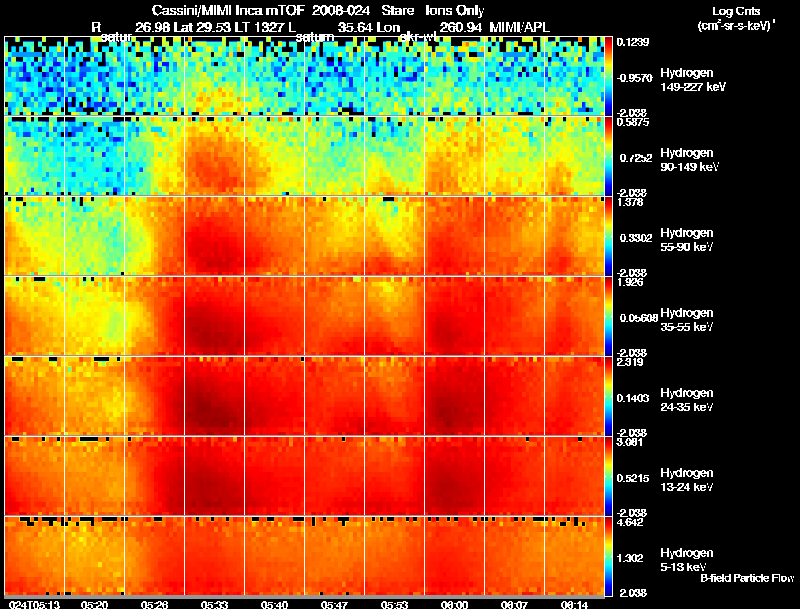Viewport: 800px width, 609px height.
Task: Click the 'Stare' mode label in header
Action: [397, 11]
